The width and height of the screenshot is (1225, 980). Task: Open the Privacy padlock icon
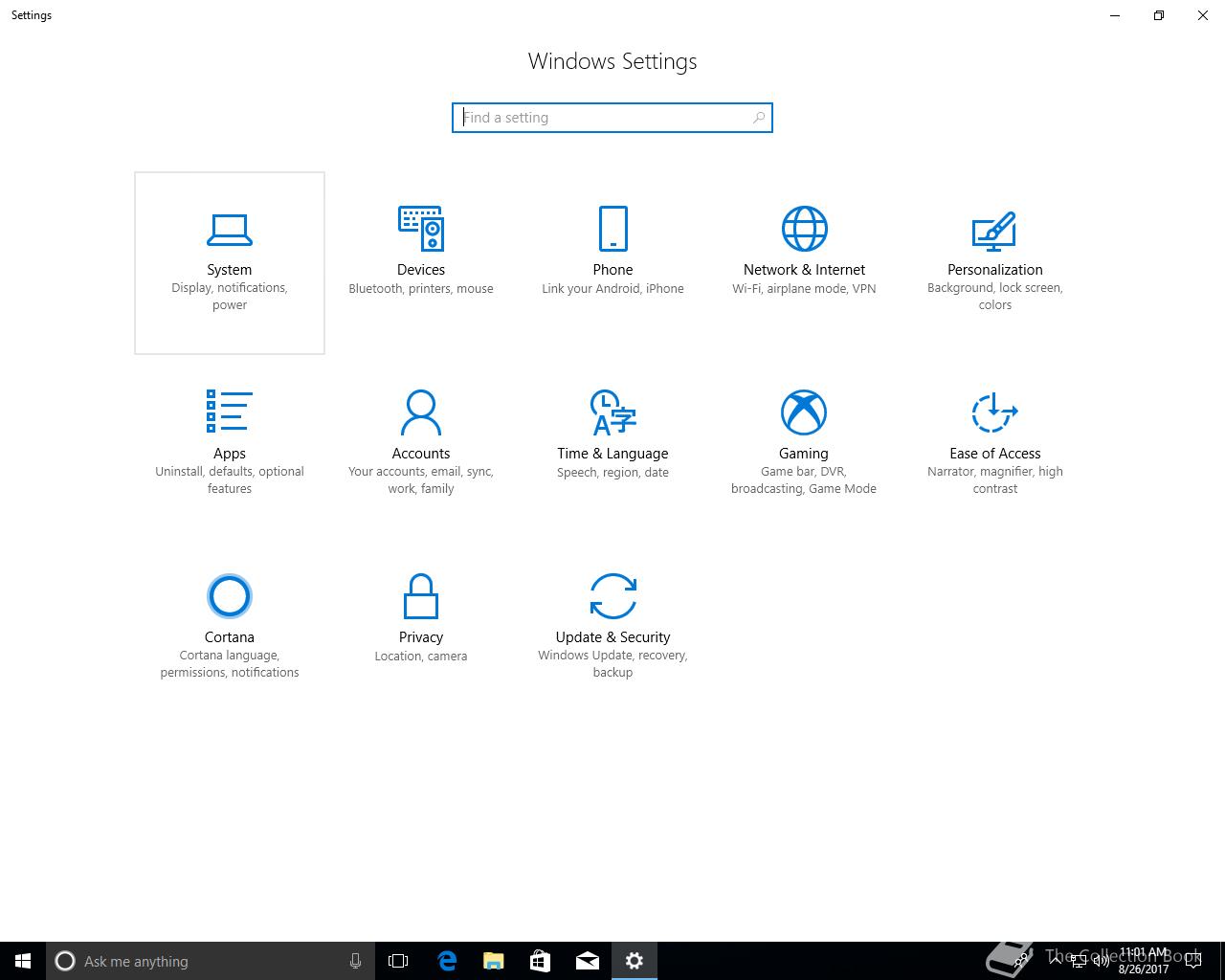(421, 596)
